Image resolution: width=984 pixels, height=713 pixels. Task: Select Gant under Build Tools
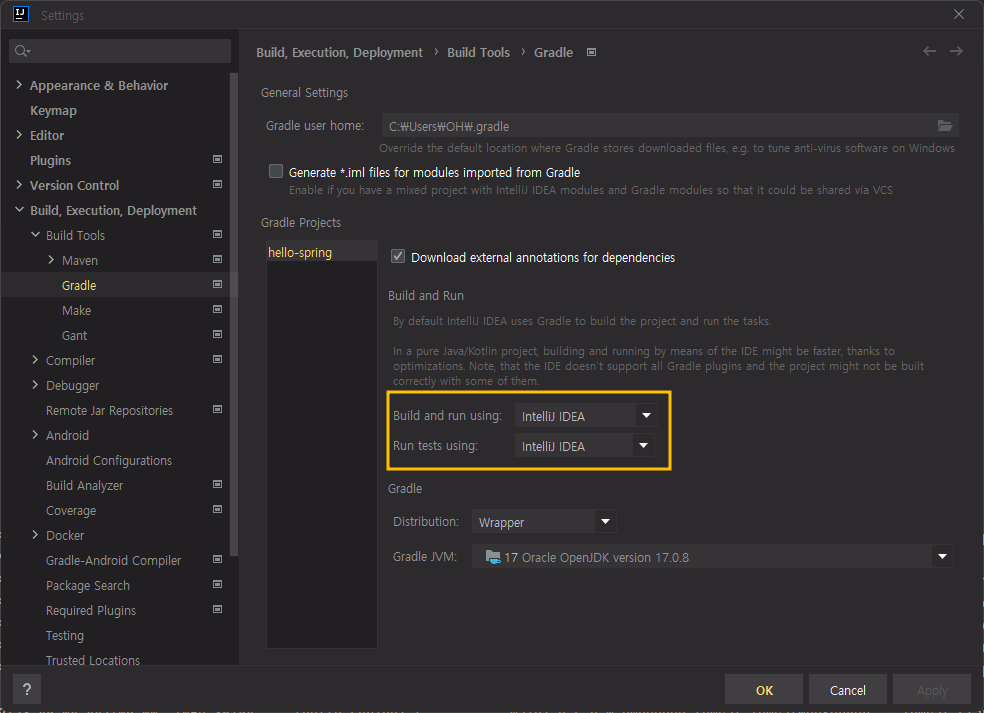tap(74, 335)
